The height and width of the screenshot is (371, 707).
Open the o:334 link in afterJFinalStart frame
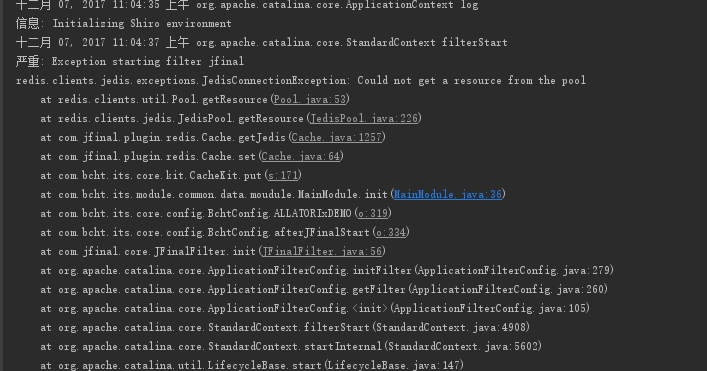click(390, 232)
